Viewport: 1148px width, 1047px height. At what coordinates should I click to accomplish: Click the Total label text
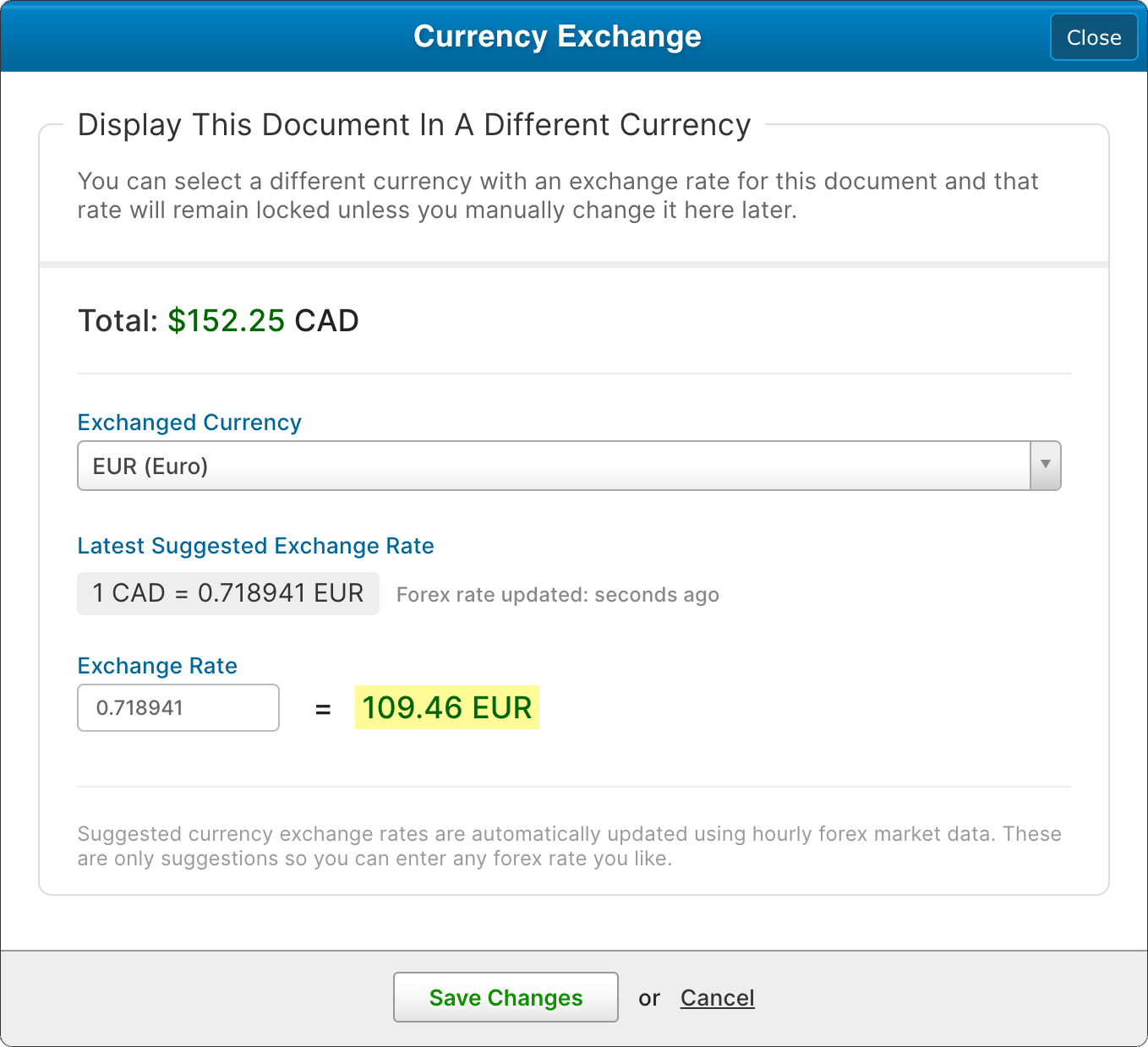[118, 321]
